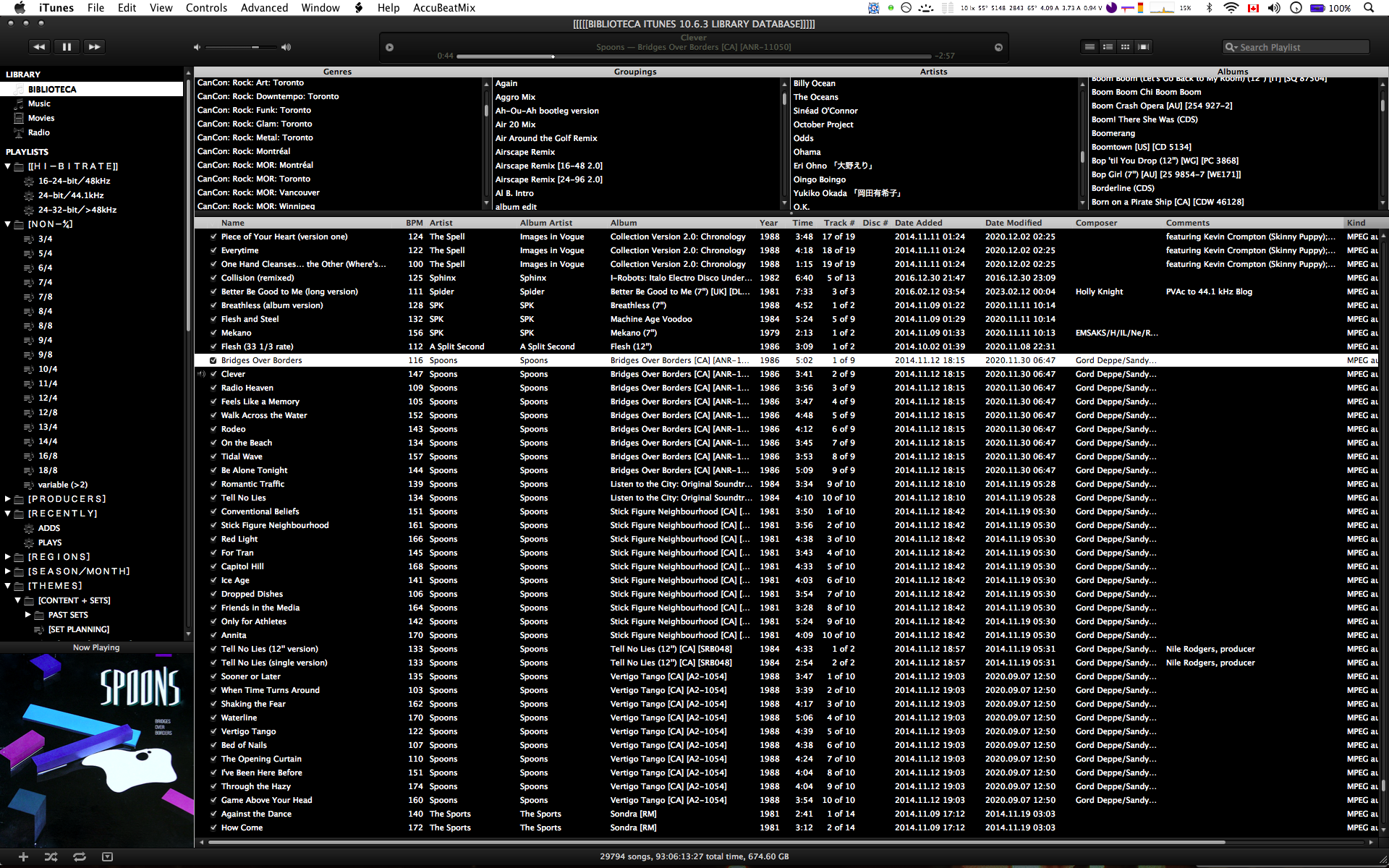This screenshot has height=868, width=1389.
Task: Collapse the [[H I - B I T R A T E]] folder
Action: point(8,166)
